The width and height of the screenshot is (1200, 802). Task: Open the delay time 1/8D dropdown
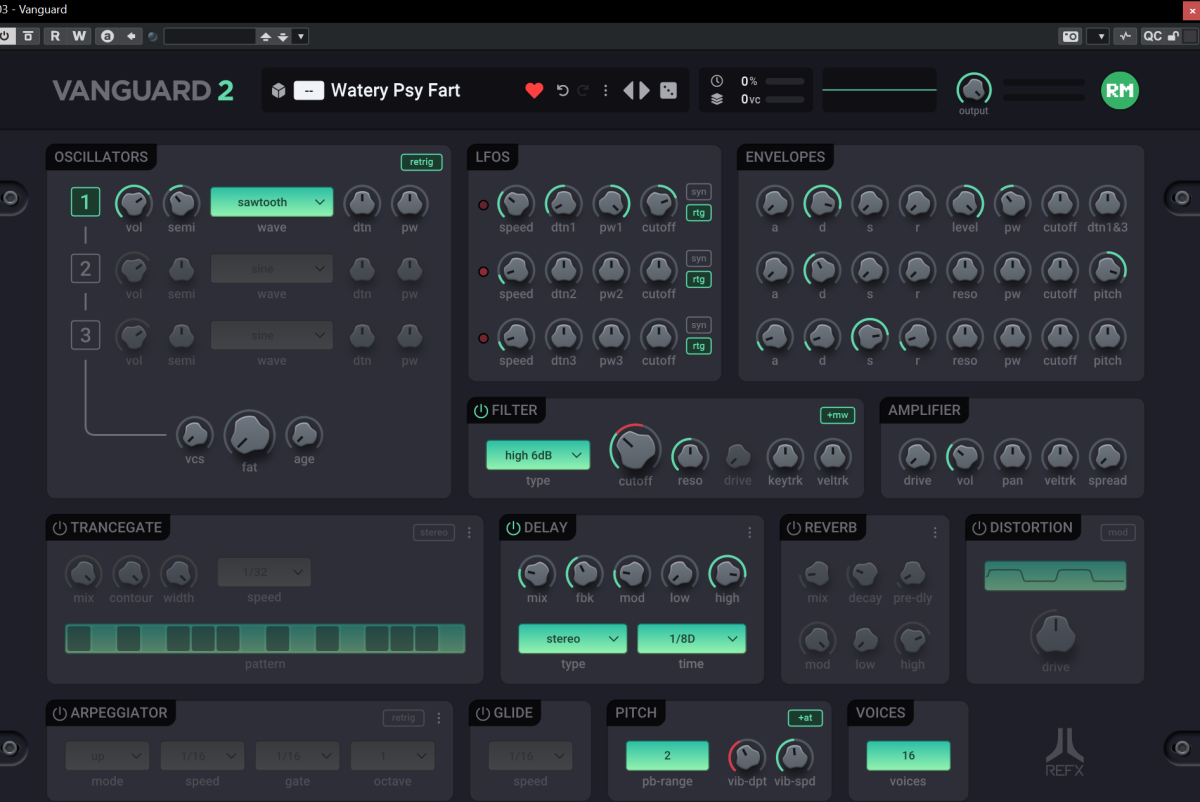click(x=691, y=639)
